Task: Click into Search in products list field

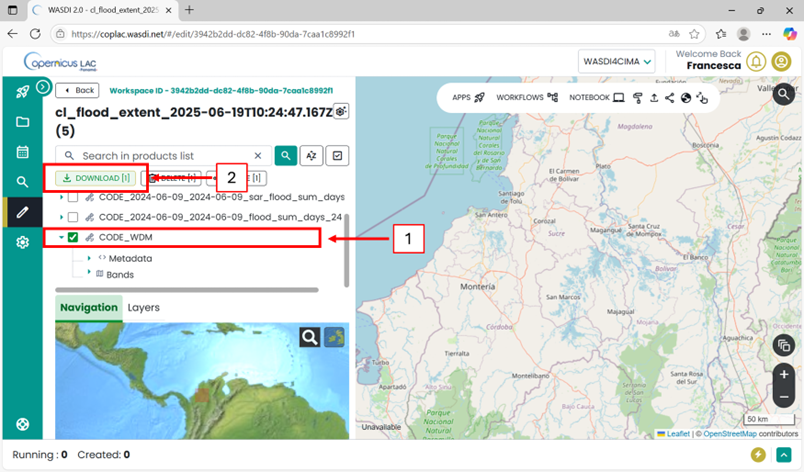Action: coord(162,156)
